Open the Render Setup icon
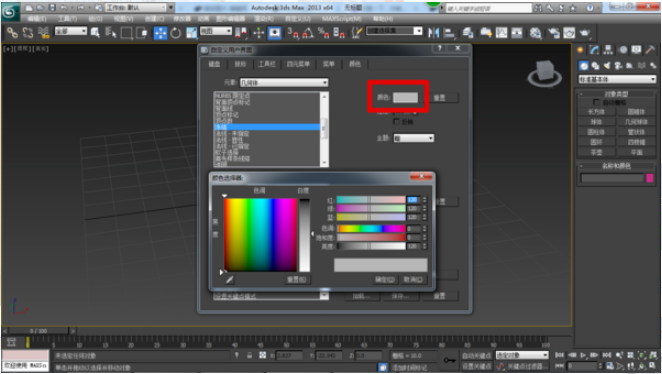 553,33
